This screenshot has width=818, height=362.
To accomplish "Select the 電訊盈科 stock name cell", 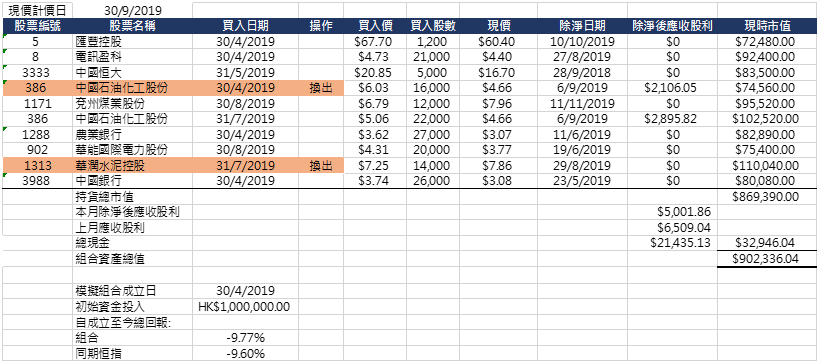I will pyautogui.click(x=133, y=57).
